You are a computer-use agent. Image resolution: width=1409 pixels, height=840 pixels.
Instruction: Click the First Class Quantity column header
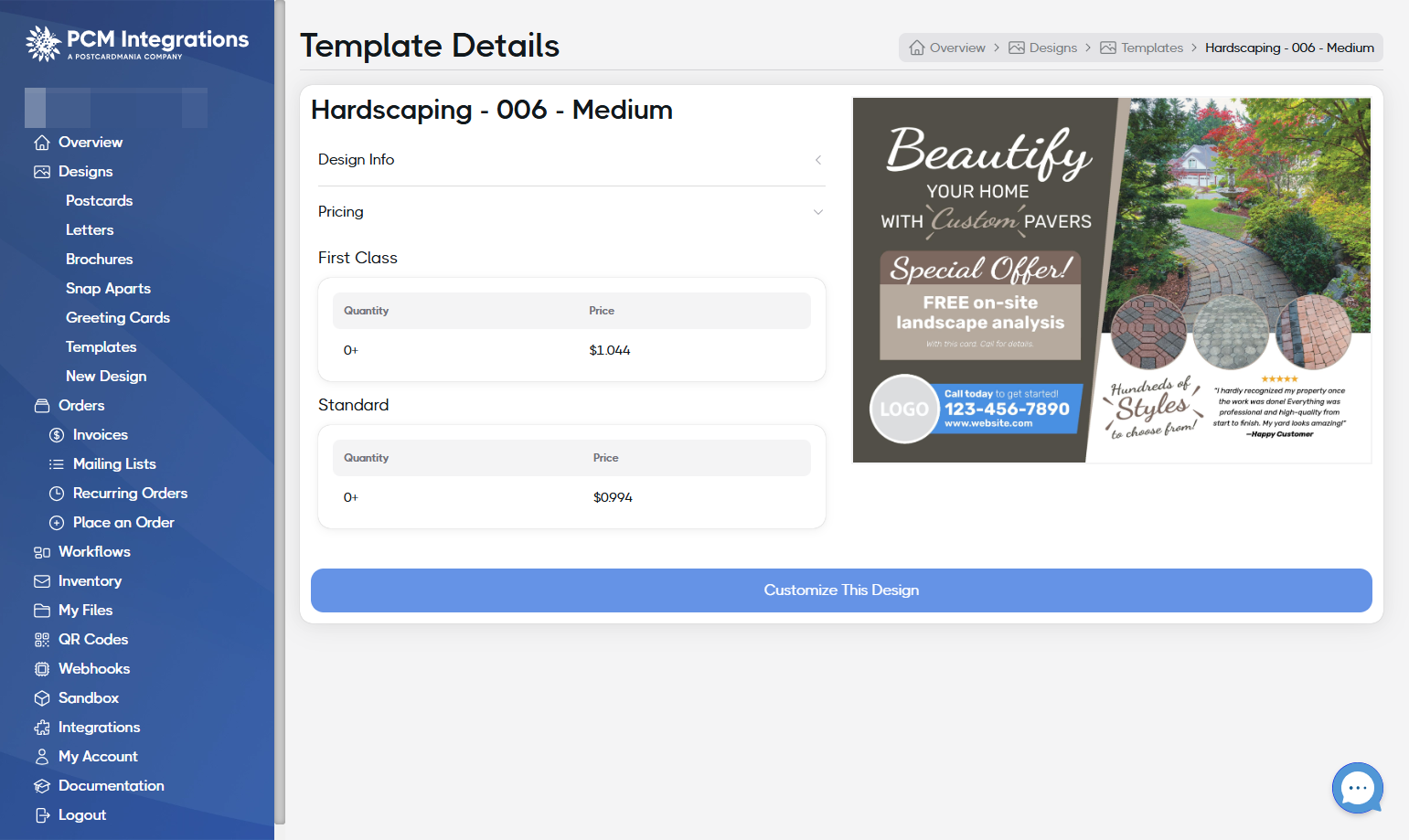click(x=366, y=311)
